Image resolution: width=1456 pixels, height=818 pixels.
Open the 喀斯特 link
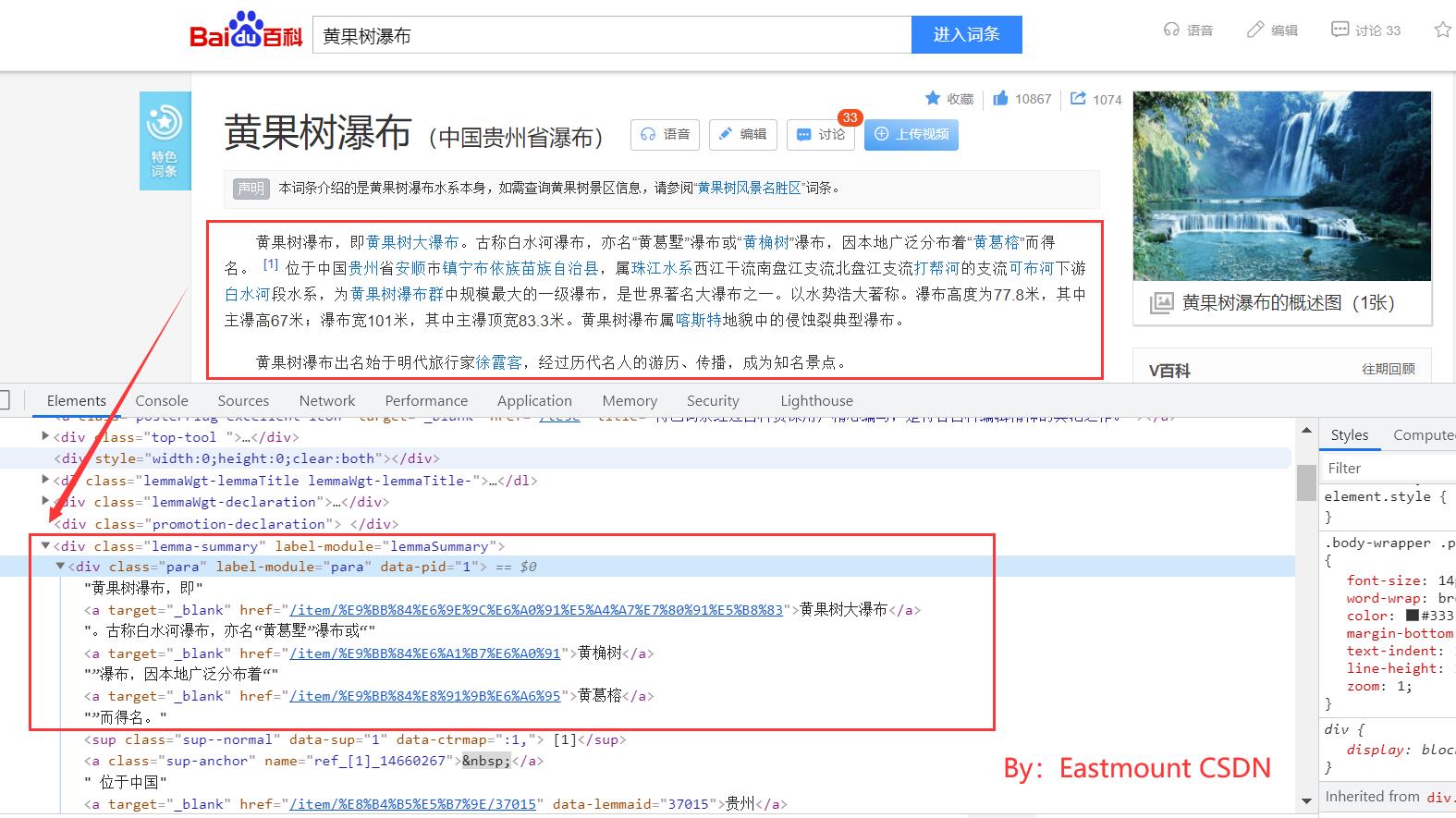pos(698,320)
